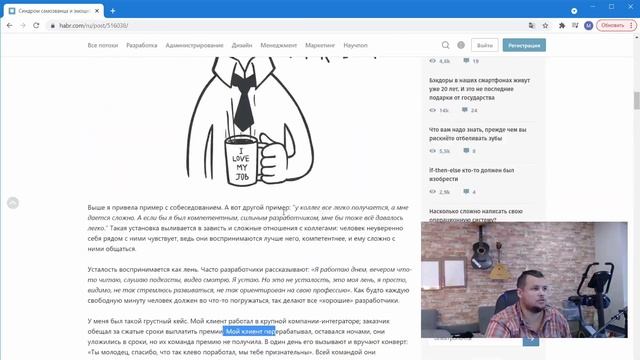Open the article about Бэкдоры в наших смартфонах
This screenshot has height=360, width=640.
coord(480,89)
